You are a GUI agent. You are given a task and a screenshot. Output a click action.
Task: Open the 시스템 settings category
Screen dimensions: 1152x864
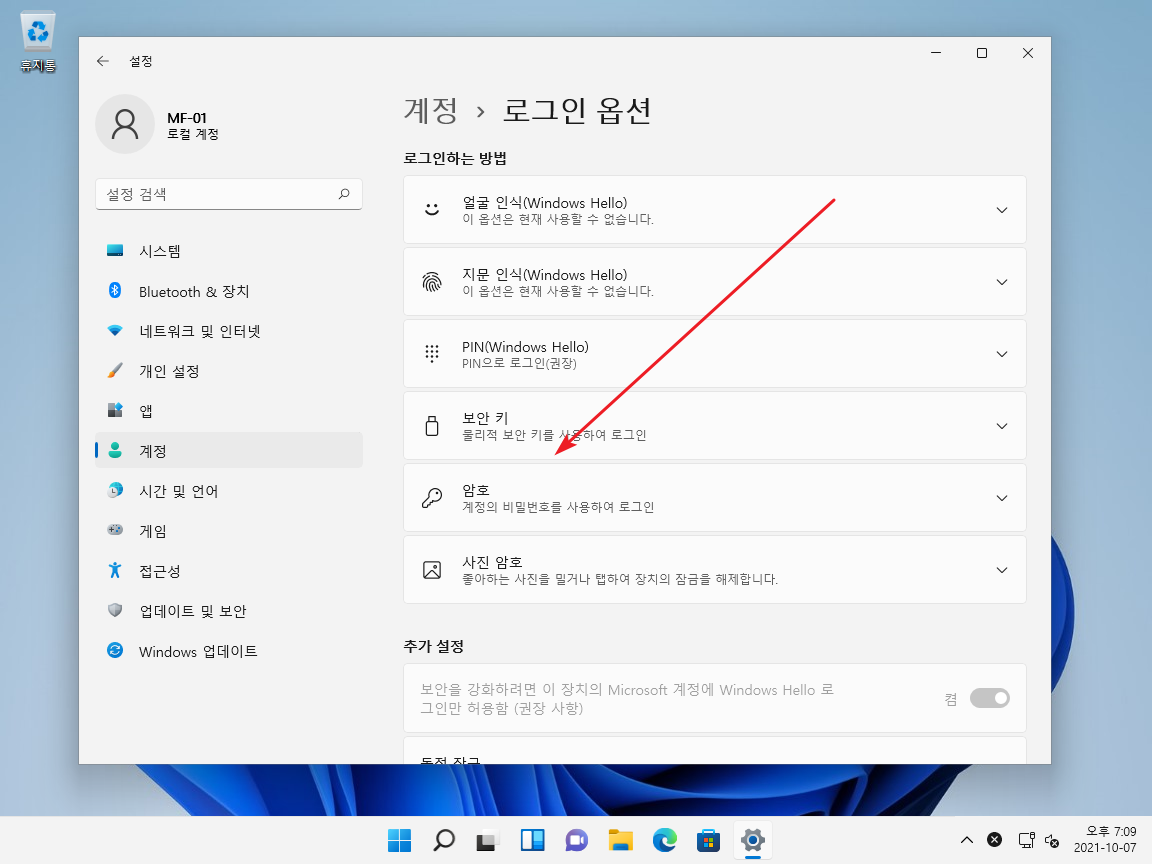click(x=228, y=251)
